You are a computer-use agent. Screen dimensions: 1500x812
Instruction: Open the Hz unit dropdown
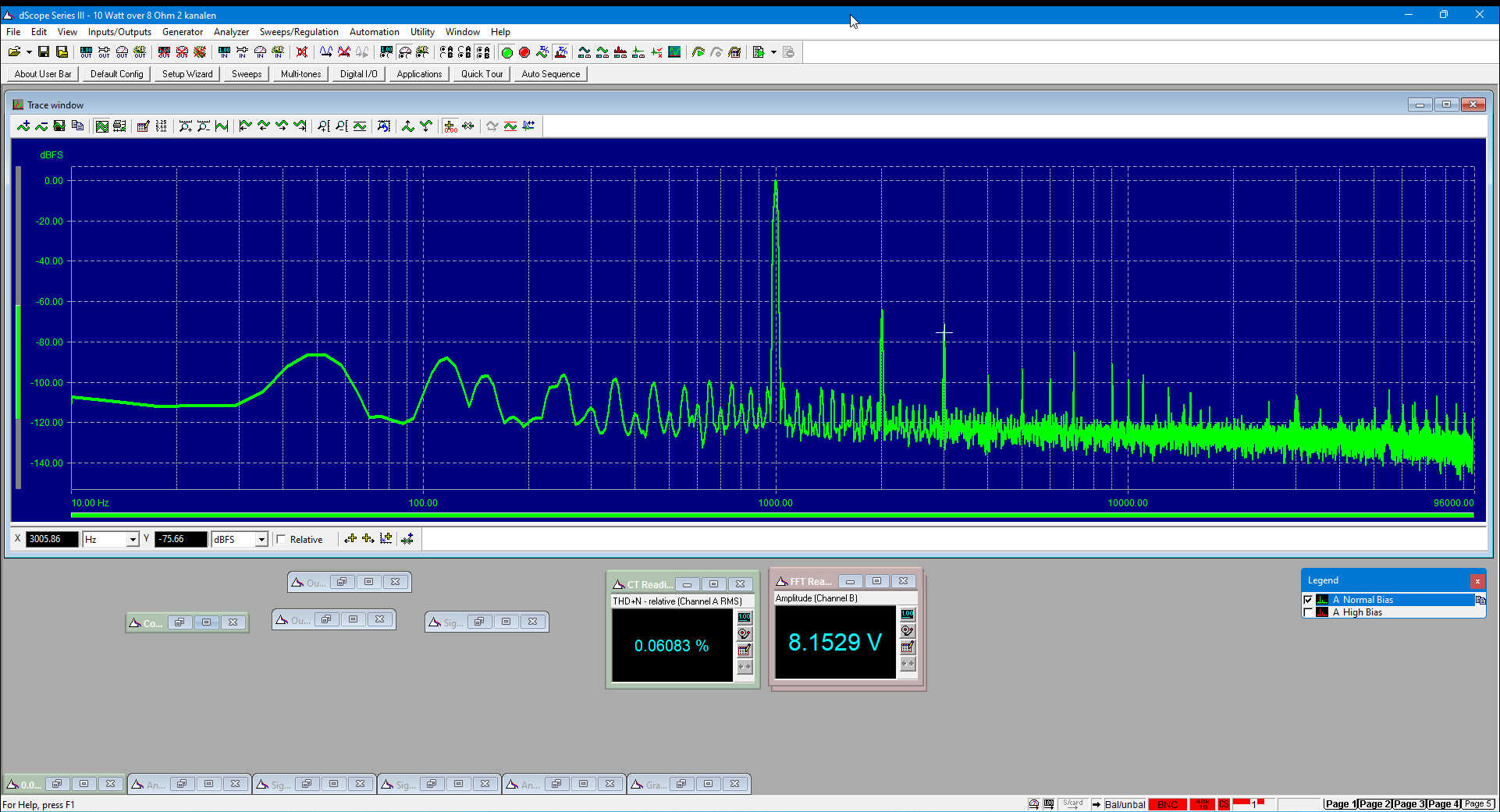(x=133, y=539)
